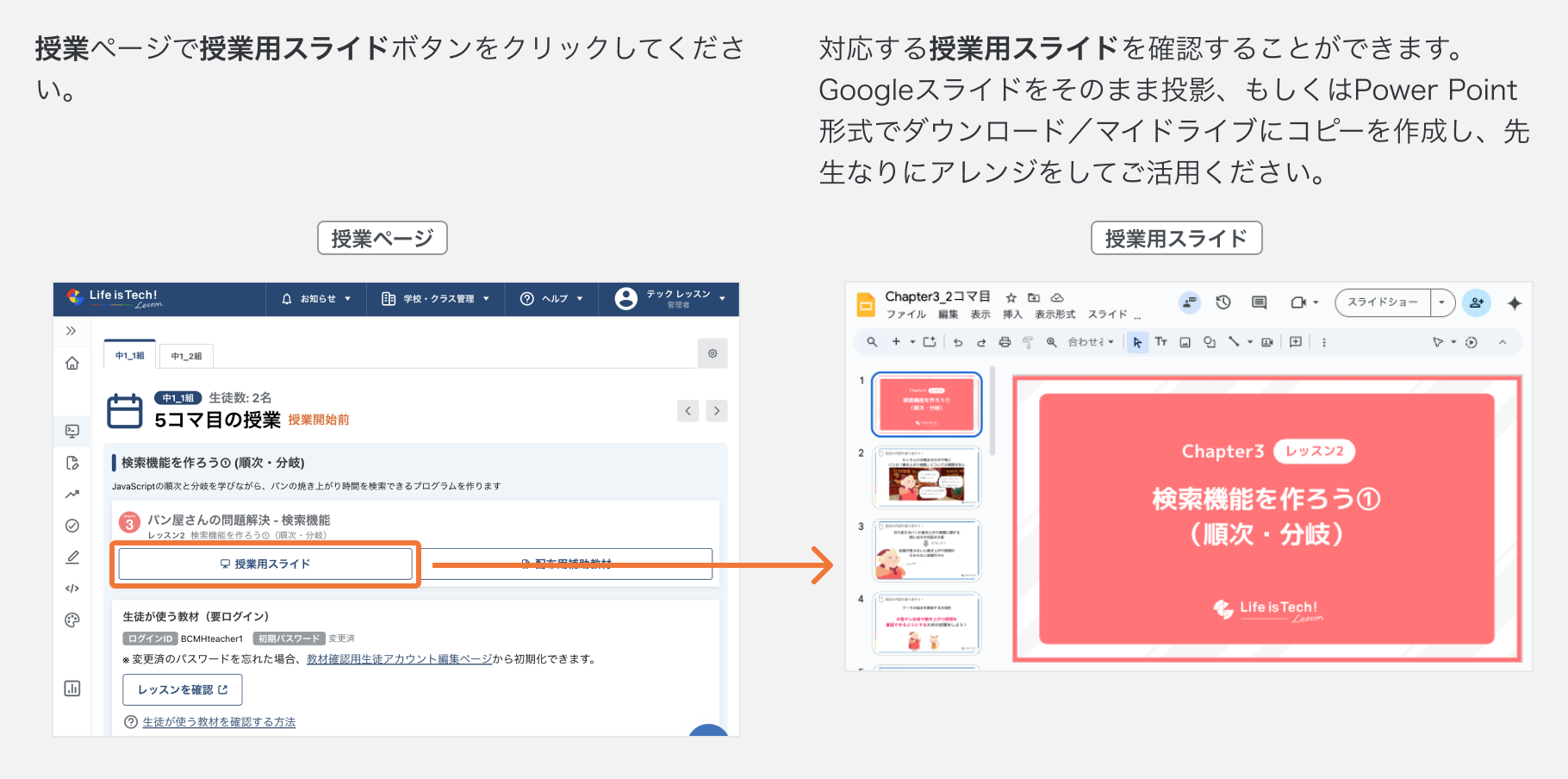Viewport: 1568px width, 779px height.
Task: Open the 教材確認用生徒アカウント編集ページ link
Action: coord(399,659)
